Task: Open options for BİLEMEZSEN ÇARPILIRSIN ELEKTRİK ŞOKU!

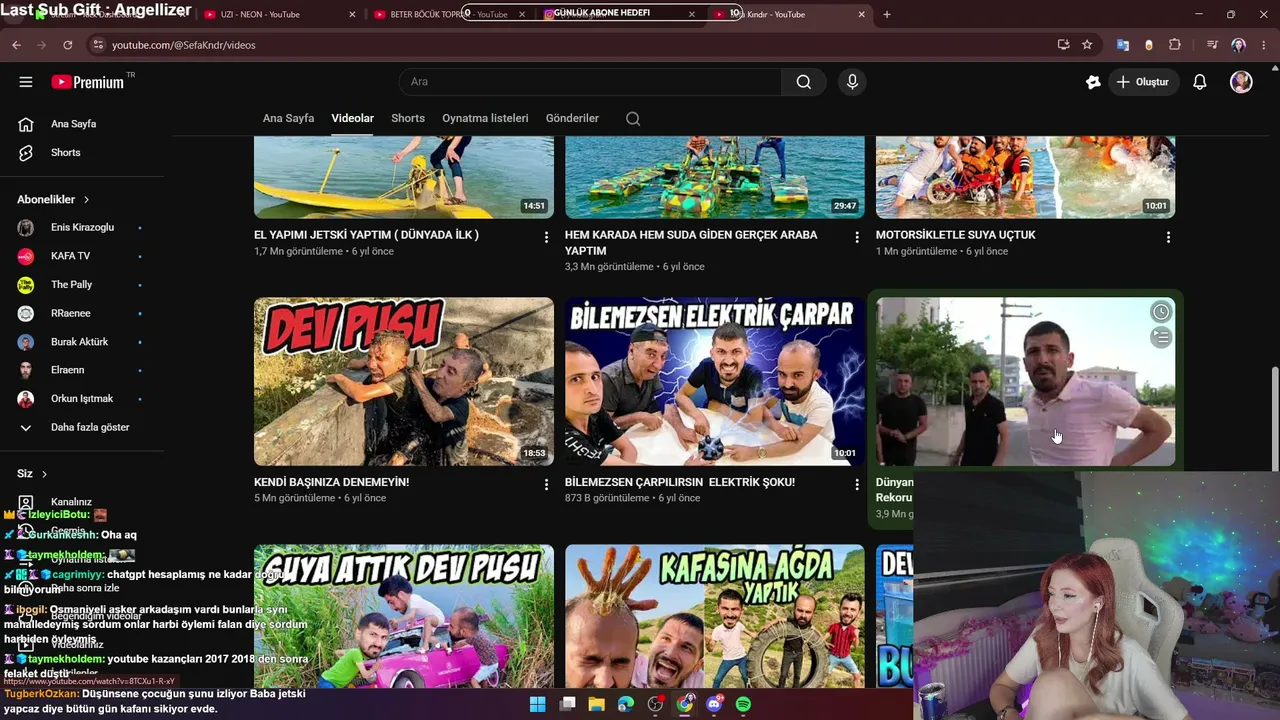Action: [857, 484]
